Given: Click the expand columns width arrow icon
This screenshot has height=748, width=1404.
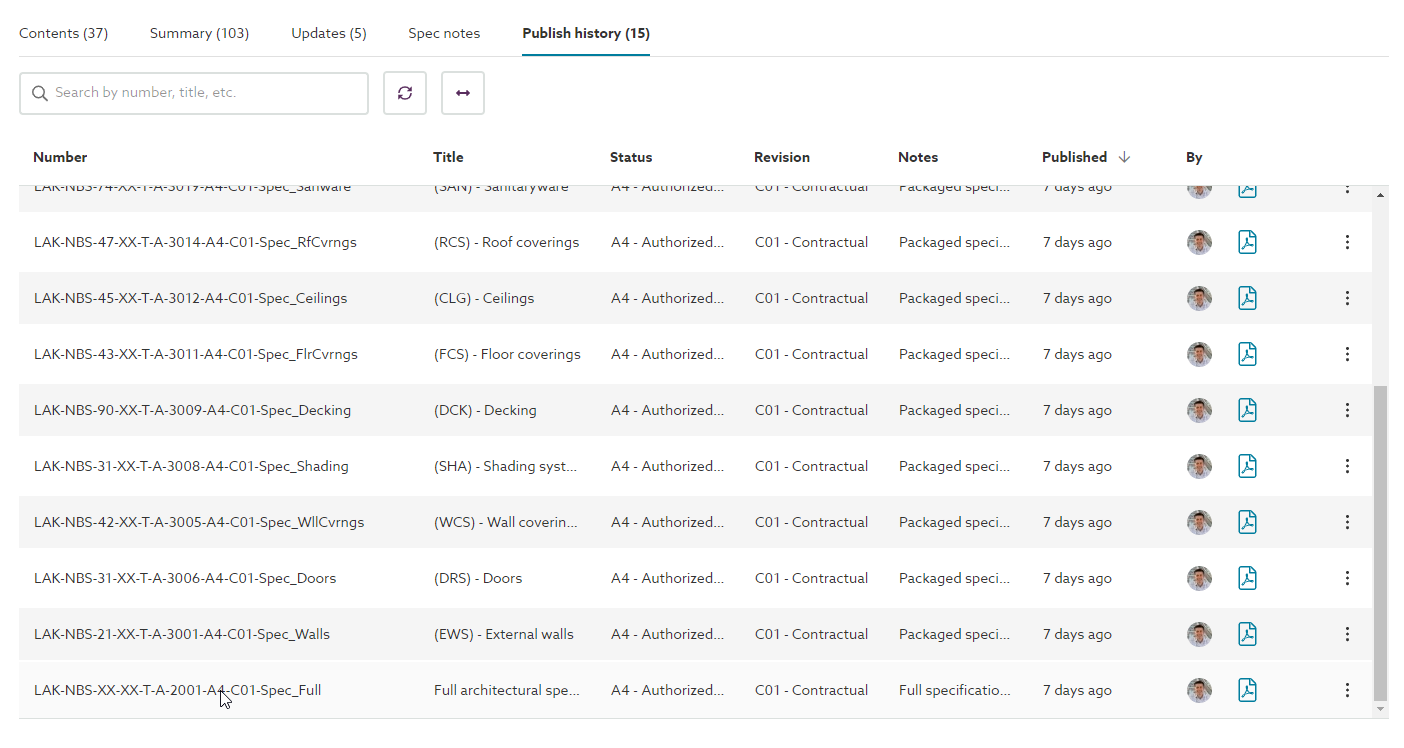Looking at the screenshot, I should [463, 93].
